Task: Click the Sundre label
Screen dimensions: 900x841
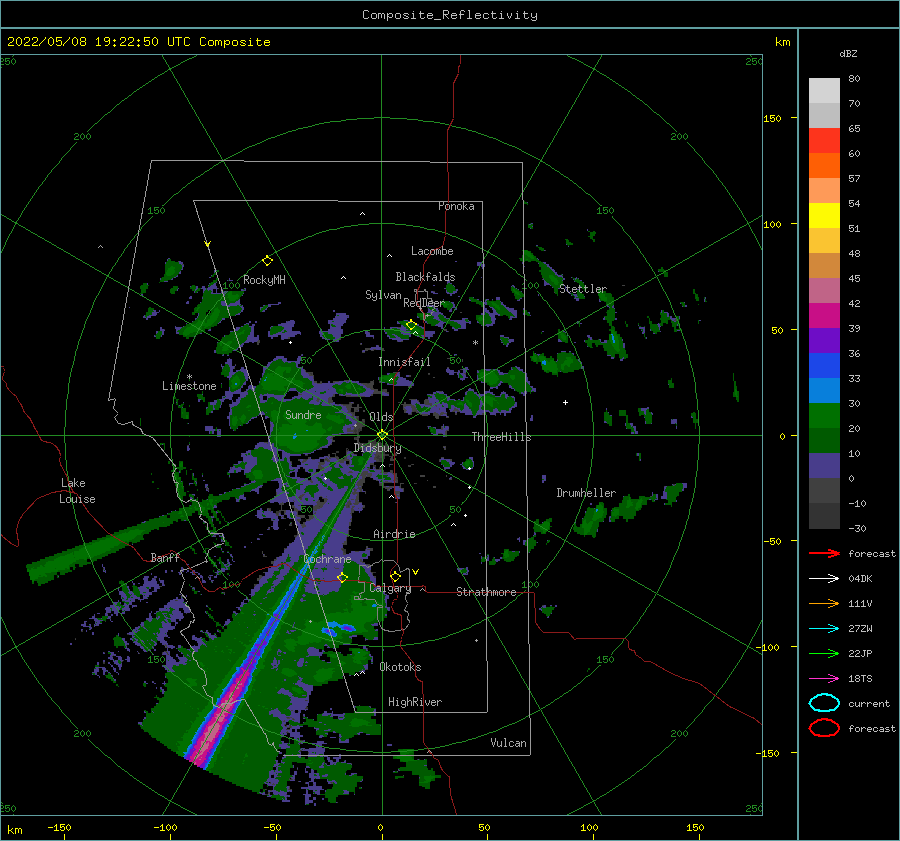Action: tap(303, 415)
